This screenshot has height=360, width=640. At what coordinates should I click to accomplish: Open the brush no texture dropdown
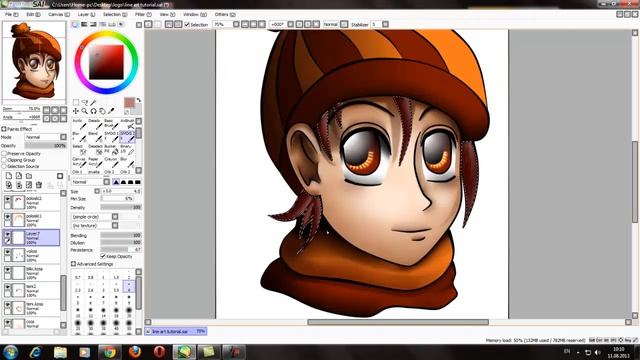(x=115, y=225)
